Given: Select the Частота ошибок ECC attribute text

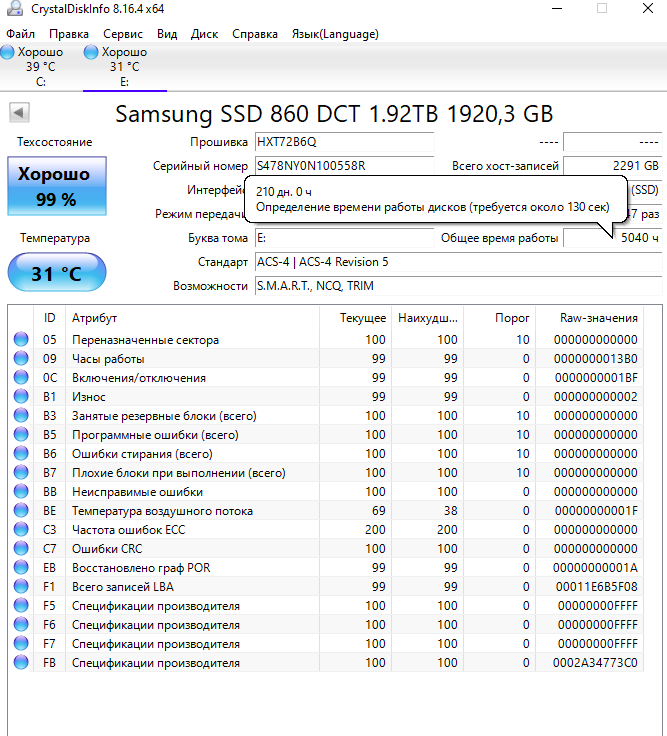Looking at the screenshot, I should coord(128,530).
